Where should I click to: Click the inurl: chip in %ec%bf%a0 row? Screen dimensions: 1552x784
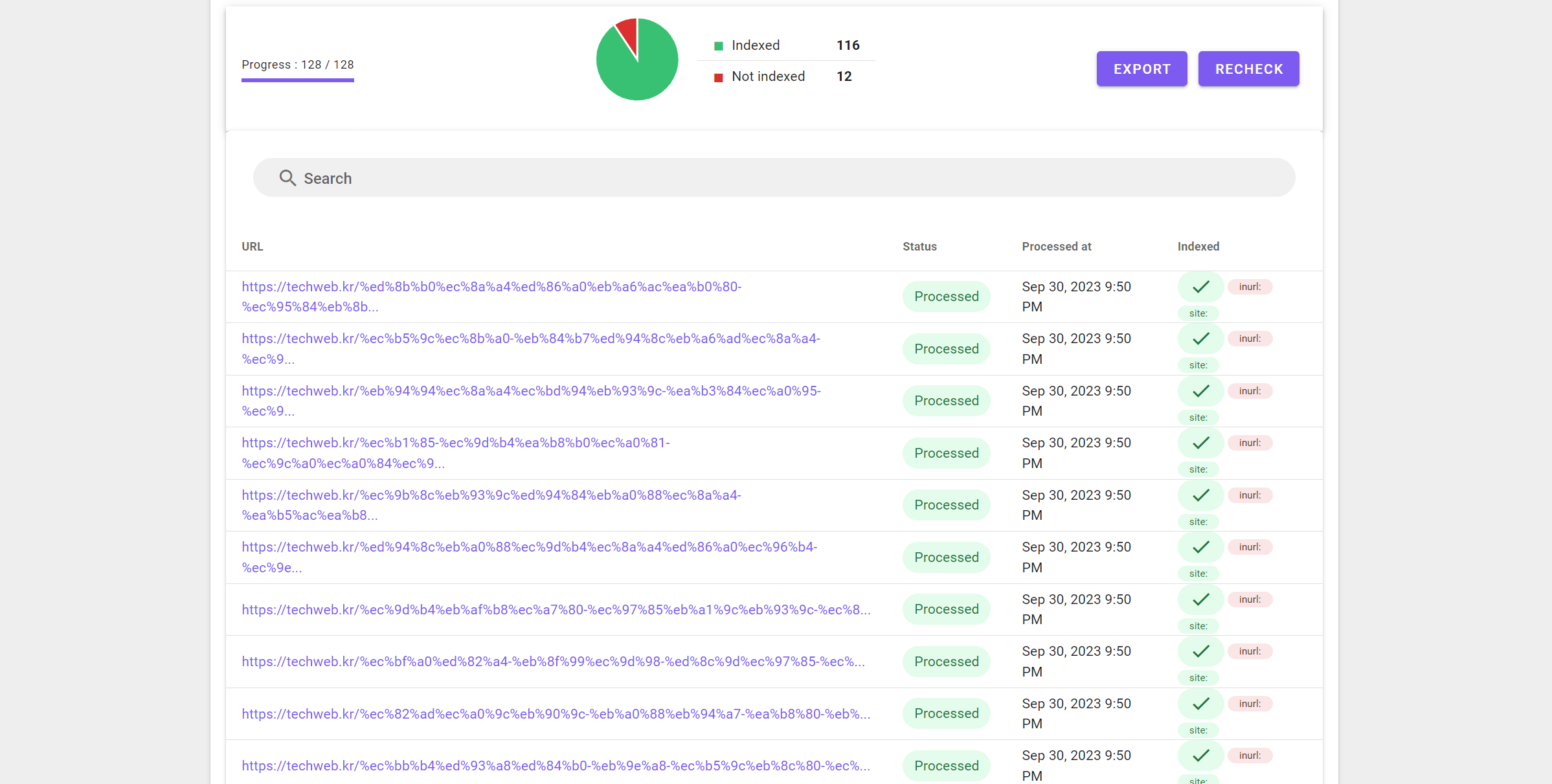[1250, 651]
